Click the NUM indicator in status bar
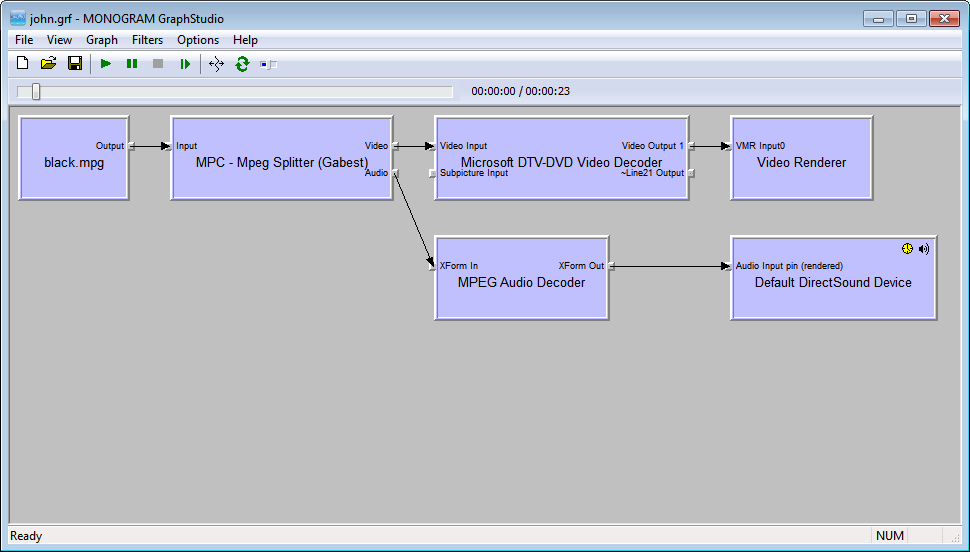The image size is (970, 552). [x=890, y=536]
